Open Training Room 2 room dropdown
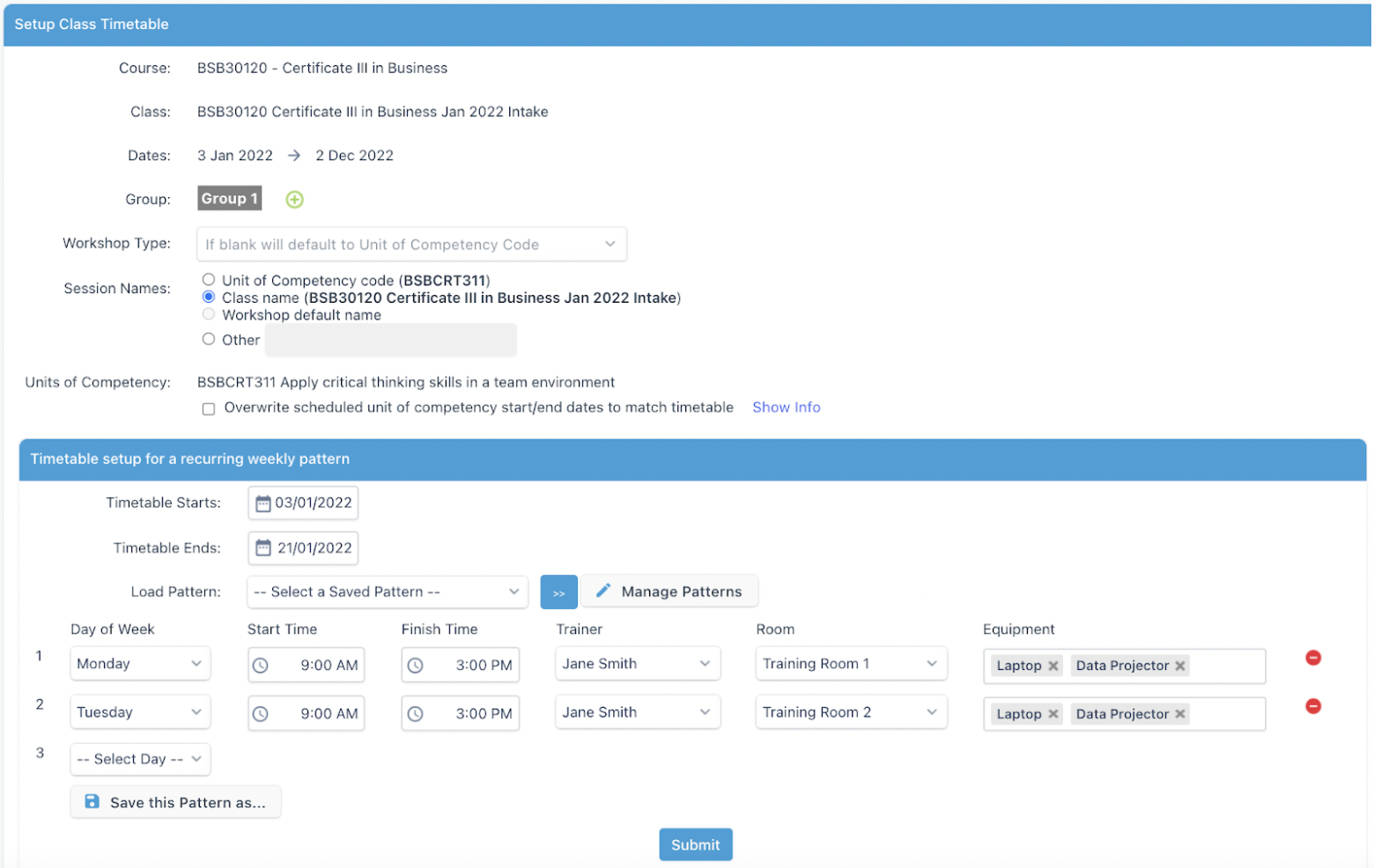This screenshot has width=1374, height=868. tap(851, 712)
